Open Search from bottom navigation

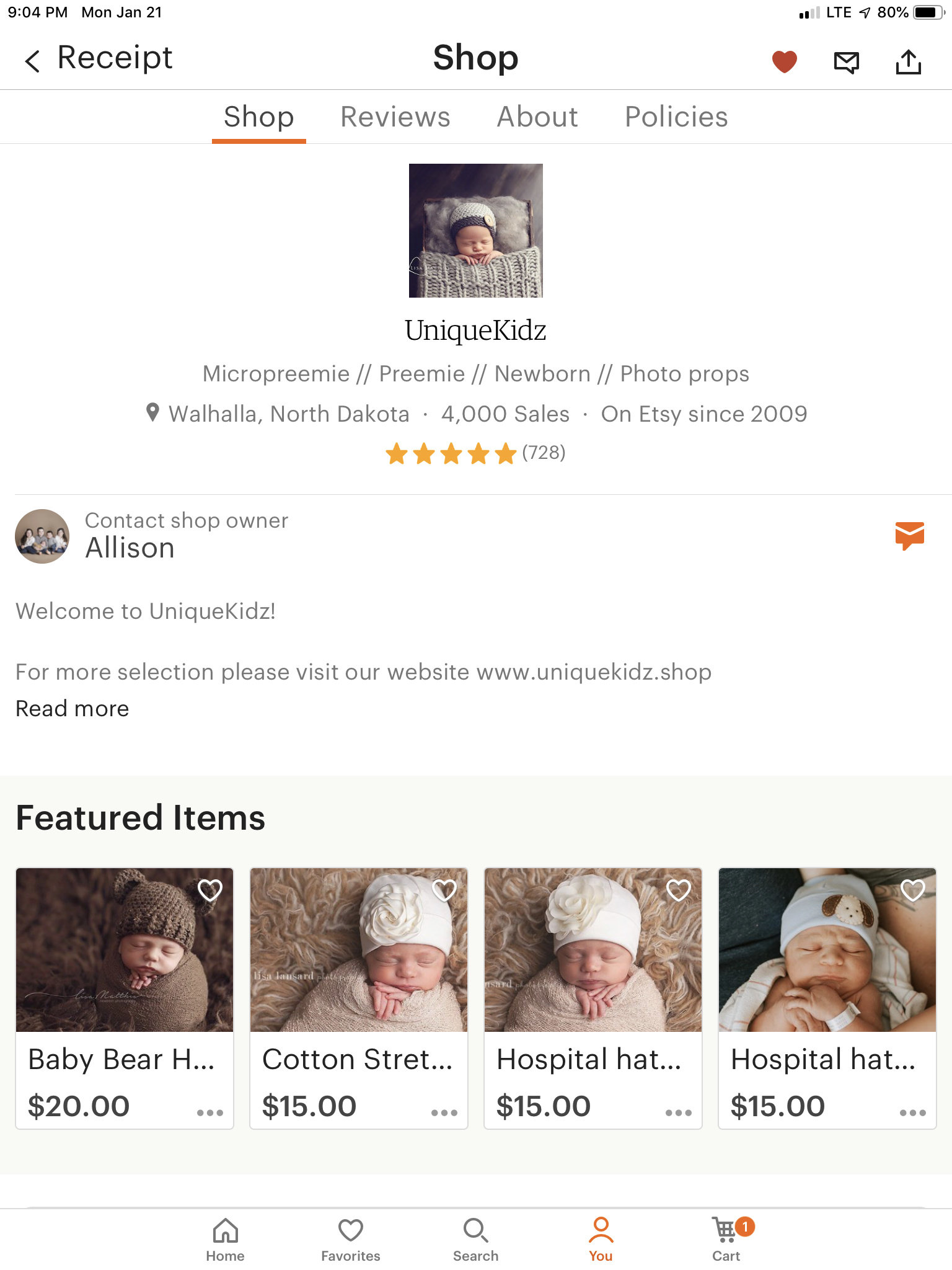(475, 1238)
